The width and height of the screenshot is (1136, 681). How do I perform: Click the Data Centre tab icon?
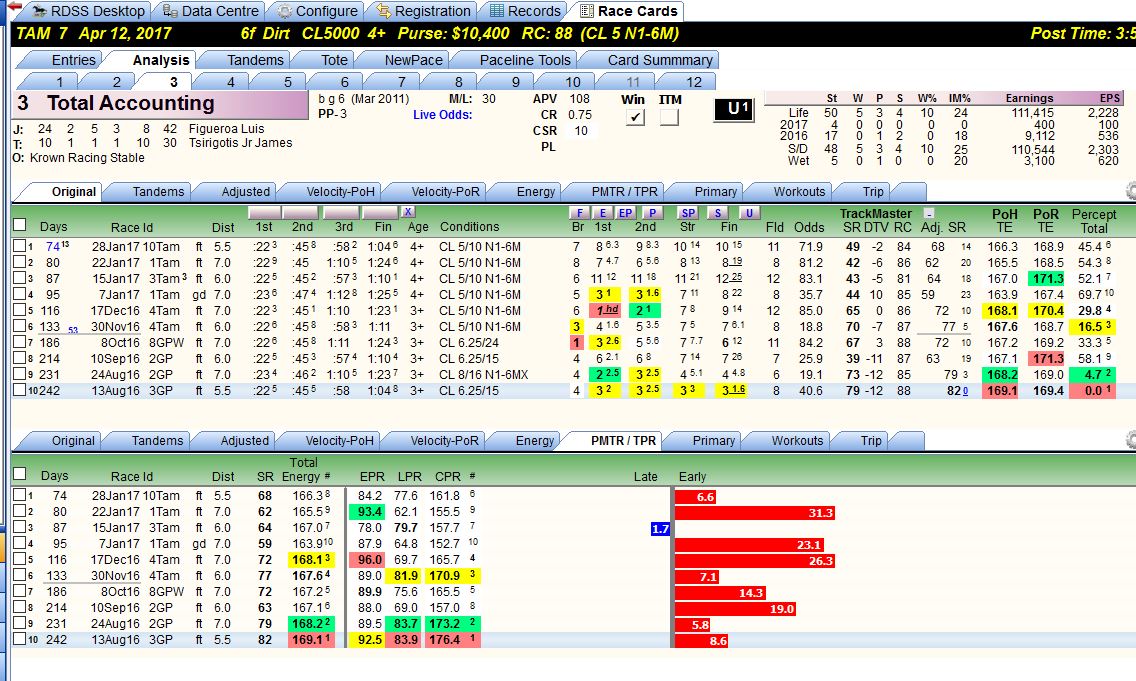pyautogui.click(x=170, y=11)
